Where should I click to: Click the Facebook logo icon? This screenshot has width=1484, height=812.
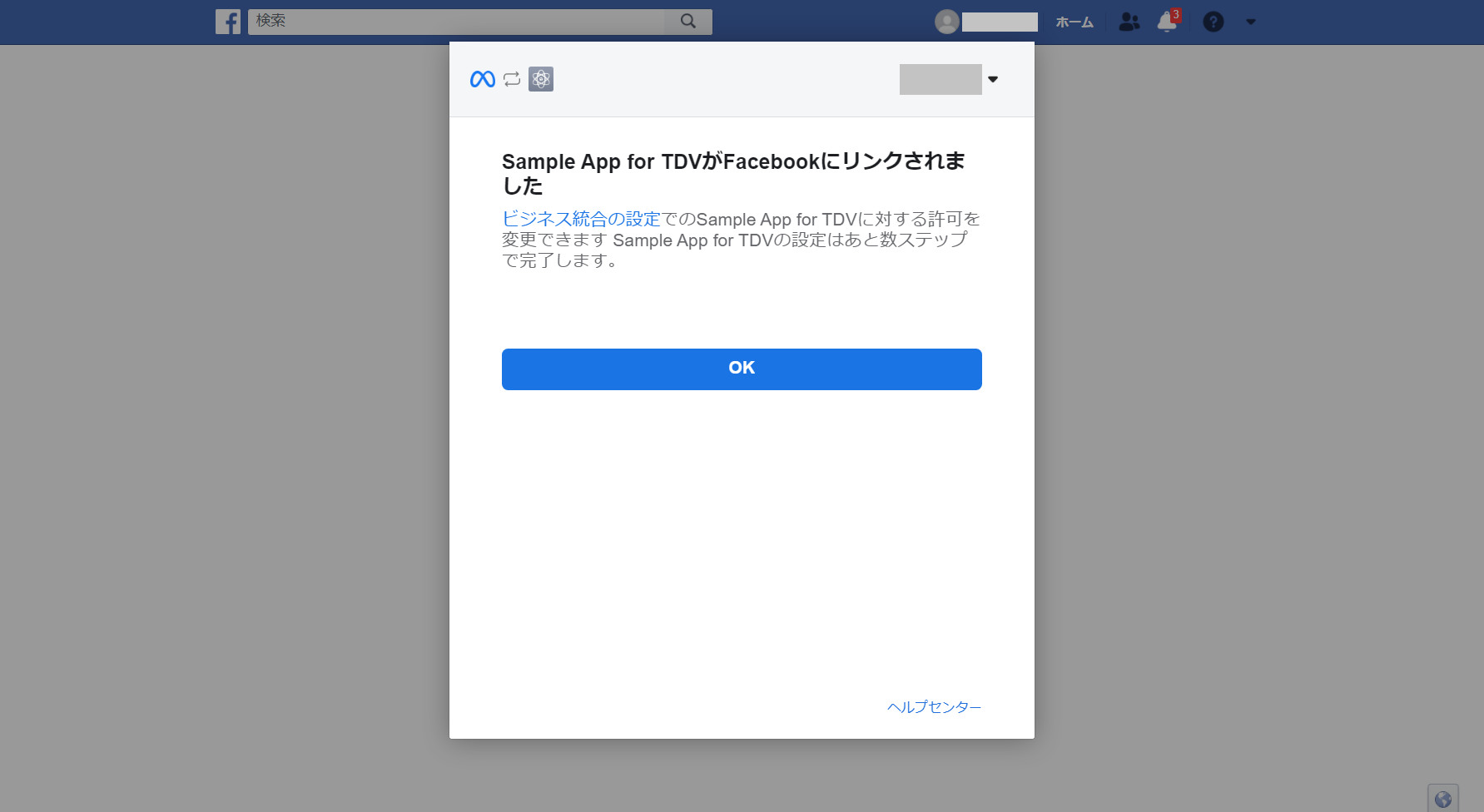pos(228,22)
